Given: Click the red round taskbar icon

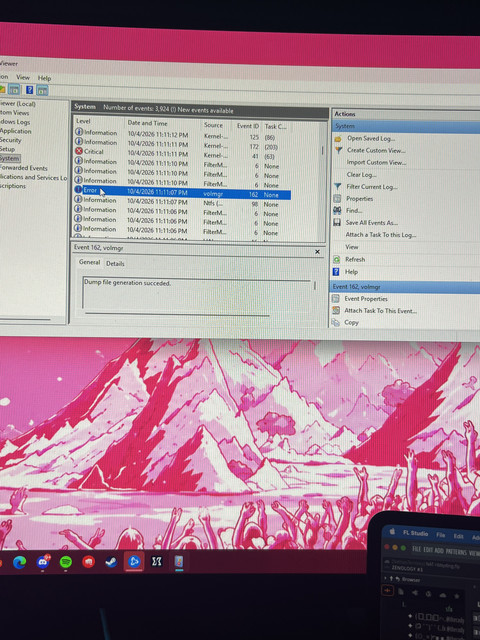Looking at the screenshot, I should [89, 562].
